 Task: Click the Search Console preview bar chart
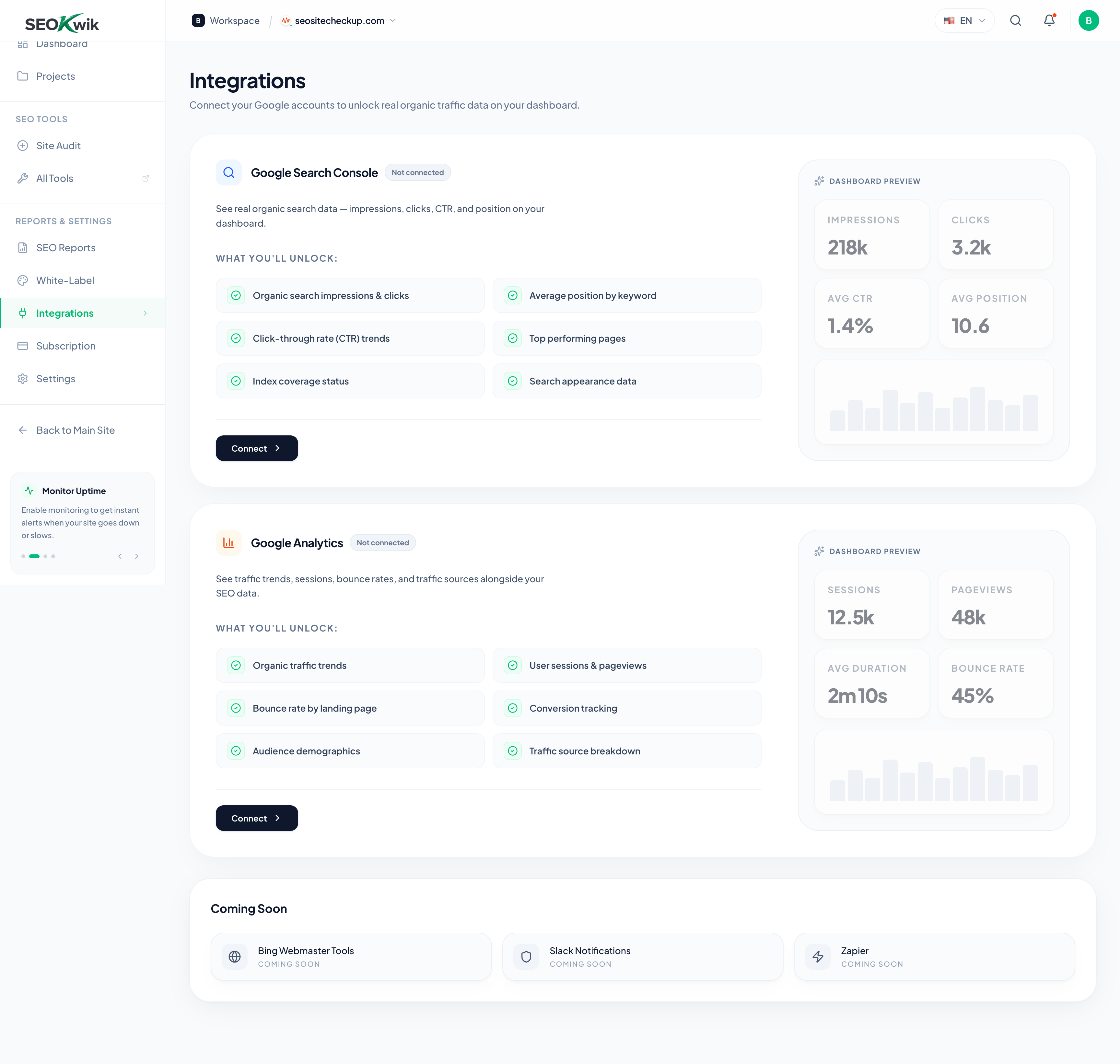933,402
